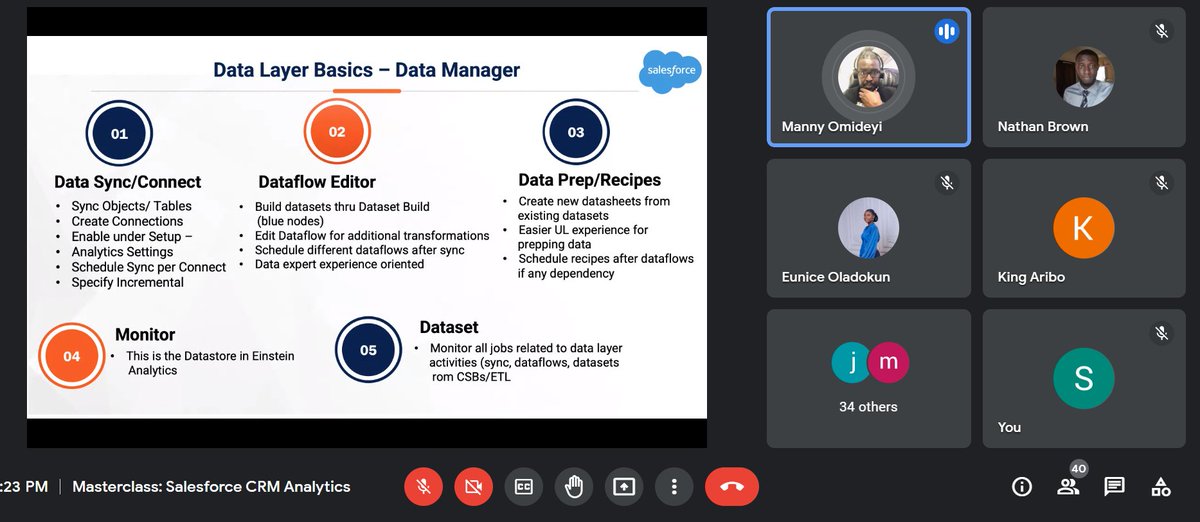Click the 01 circle on the slide
This screenshot has height=522, width=1200.
(119, 133)
